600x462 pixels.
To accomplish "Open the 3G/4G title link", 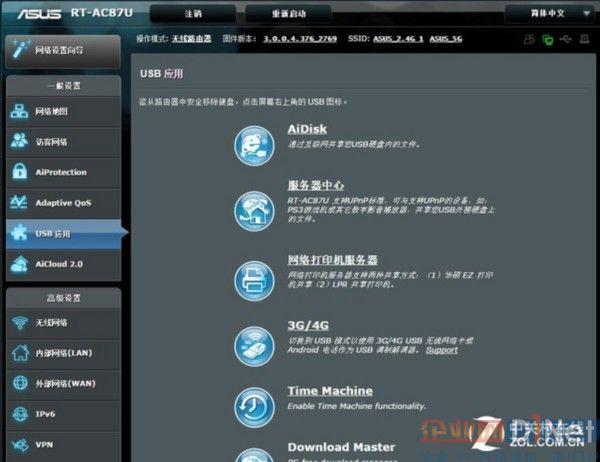I will tap(308, 325).
